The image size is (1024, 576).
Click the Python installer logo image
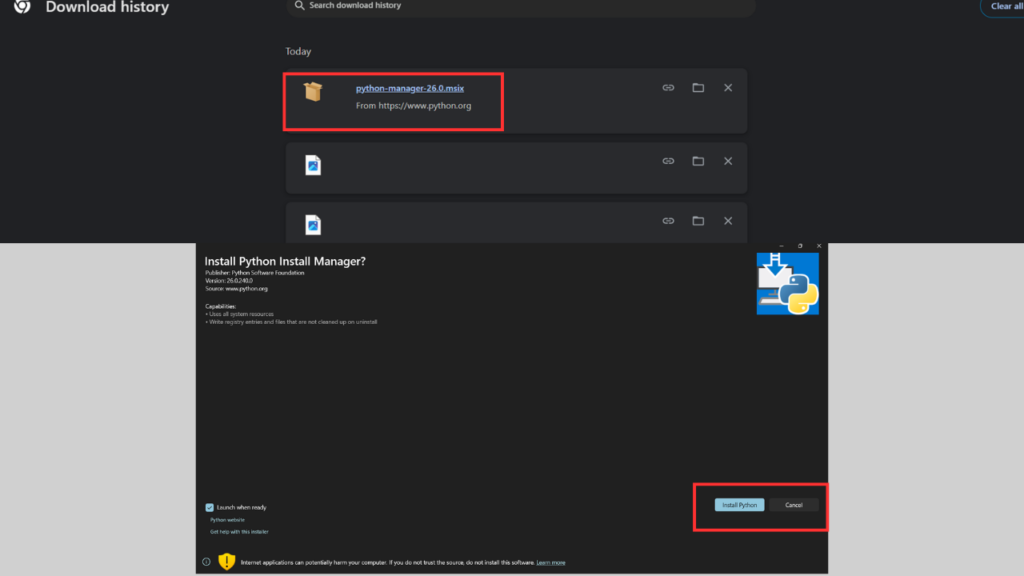coord(788,283)
